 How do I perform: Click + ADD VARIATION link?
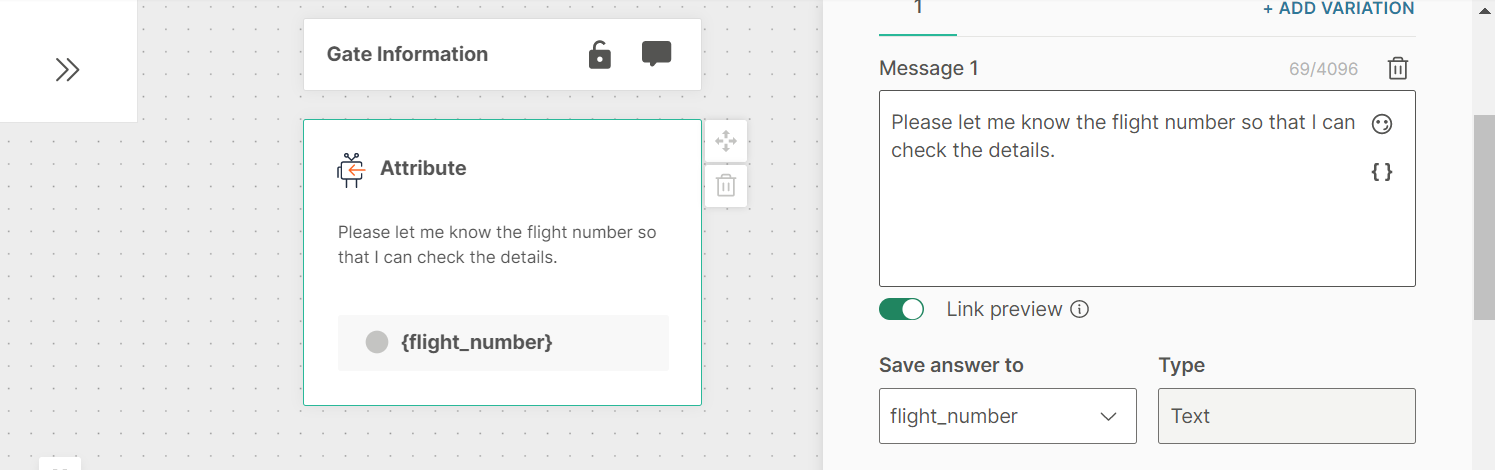[1339, 9]
